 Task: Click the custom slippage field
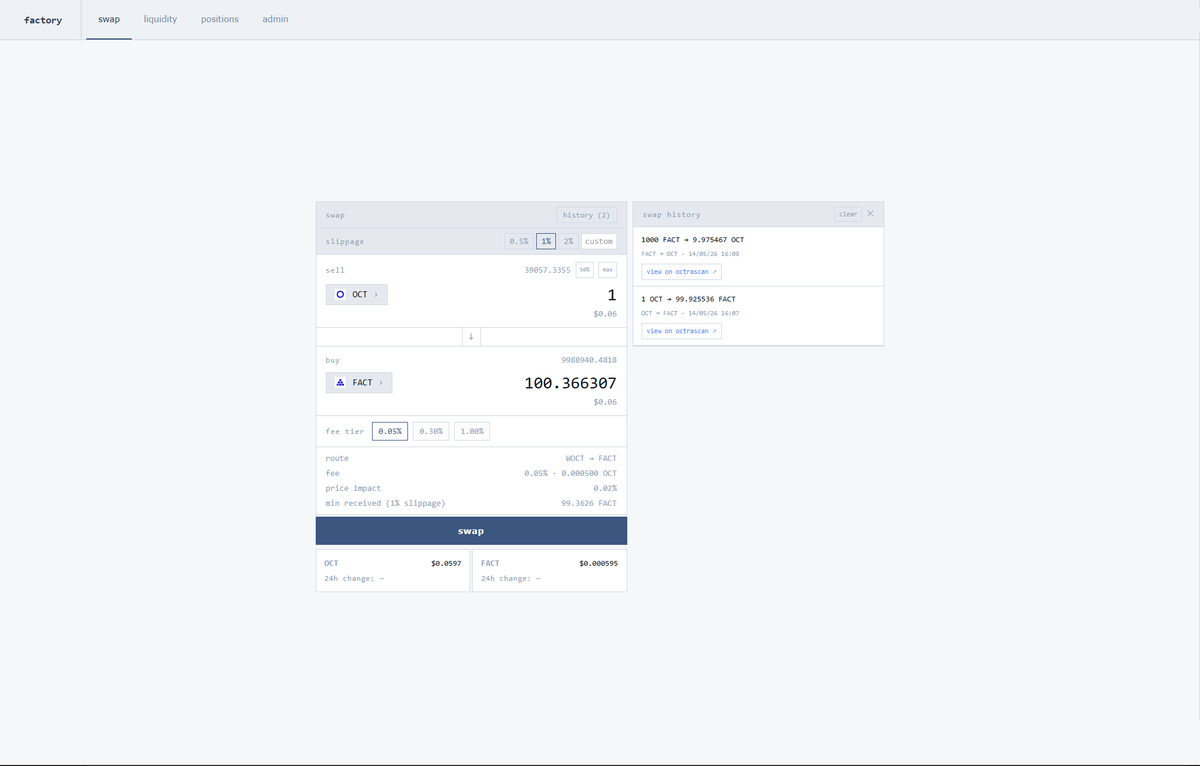coord(599,241)
